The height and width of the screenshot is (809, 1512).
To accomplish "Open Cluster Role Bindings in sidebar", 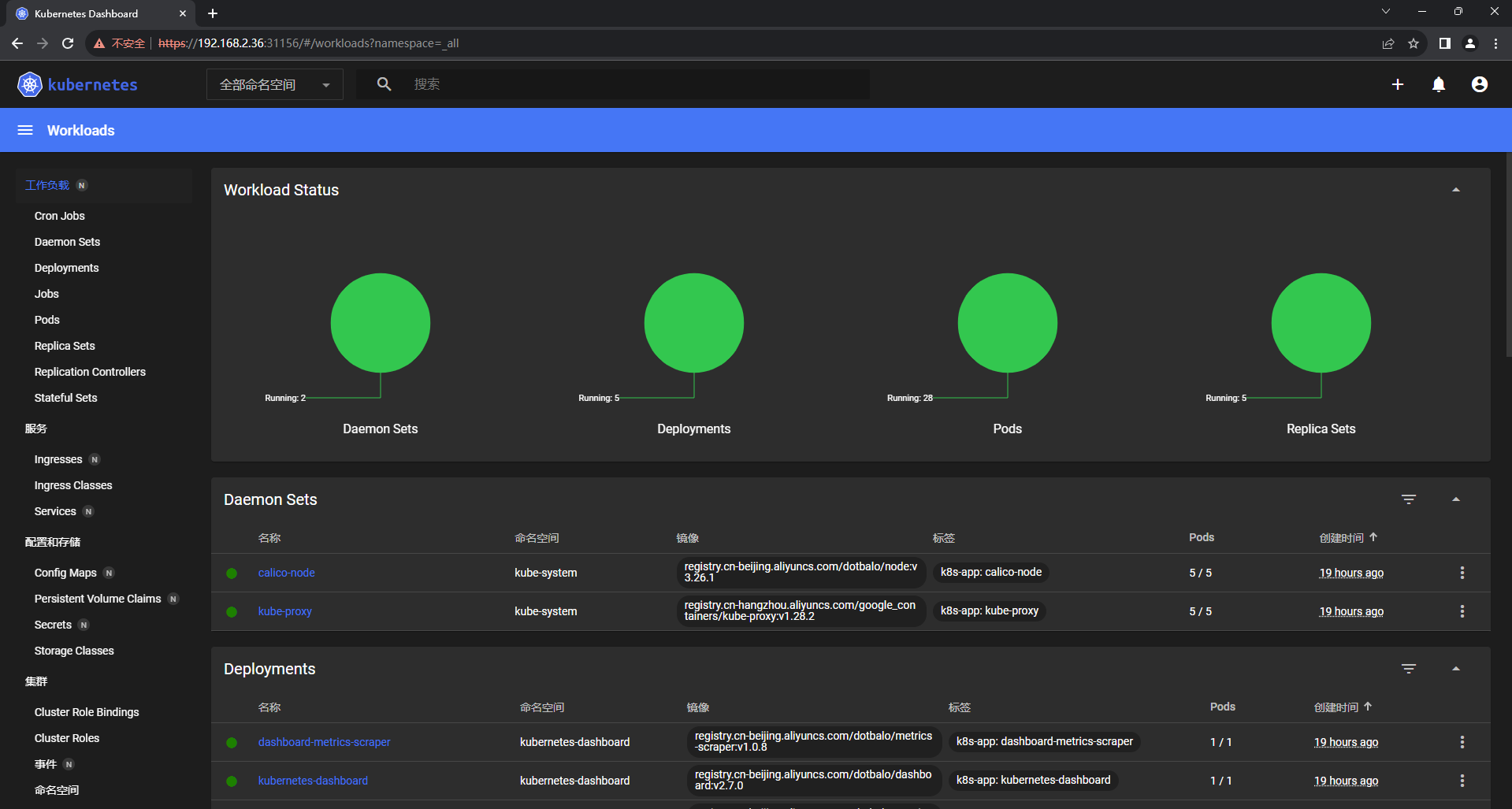I will 87,712.
